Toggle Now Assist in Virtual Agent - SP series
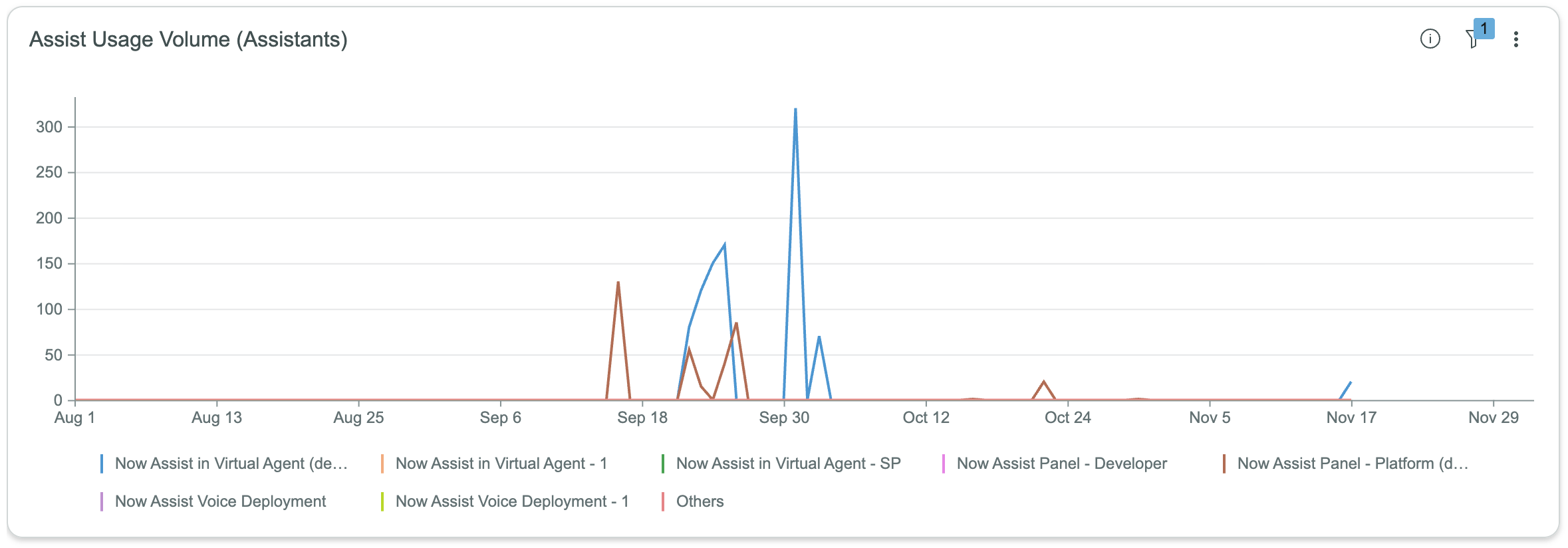Viewport: 1568px width, 548px height. click(781, 464)
